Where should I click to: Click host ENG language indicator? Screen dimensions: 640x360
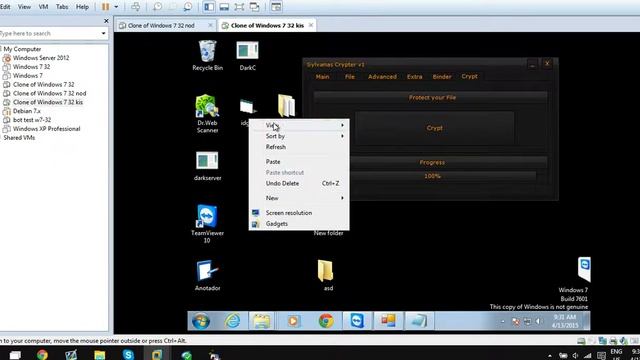[x=616, y=351]
